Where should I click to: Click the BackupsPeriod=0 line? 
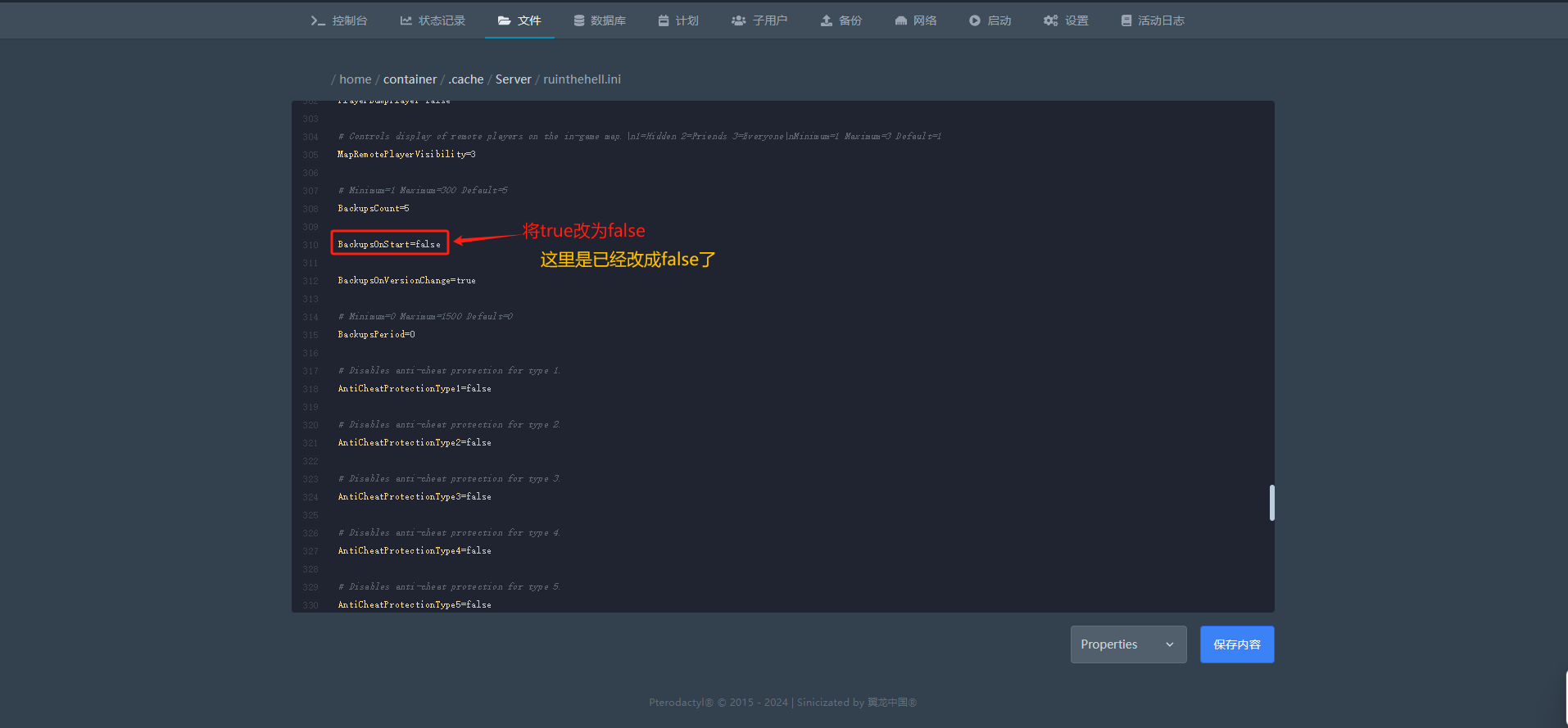[x=376, y=334]
